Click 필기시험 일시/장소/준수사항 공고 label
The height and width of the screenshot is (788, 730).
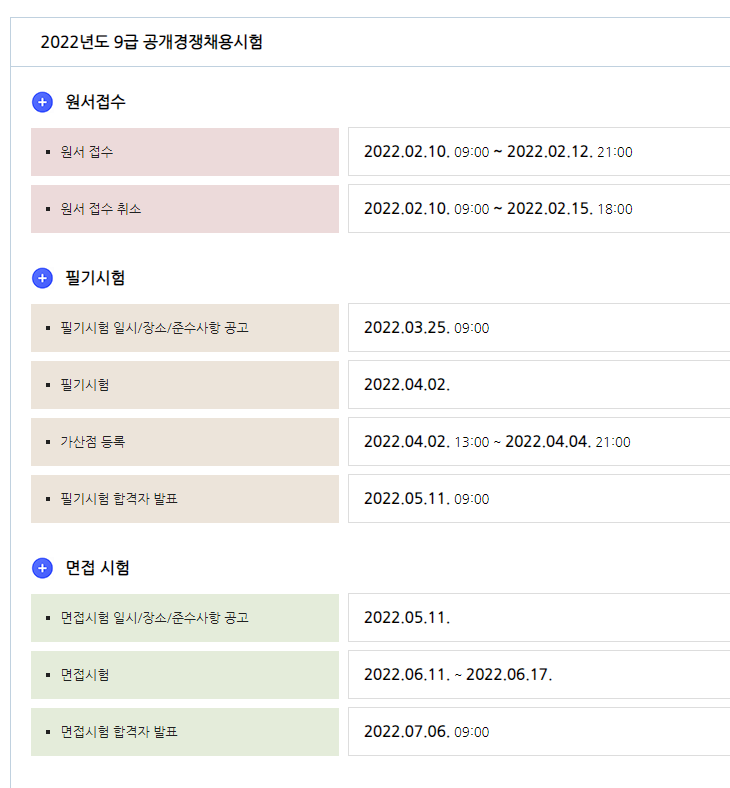154,328
